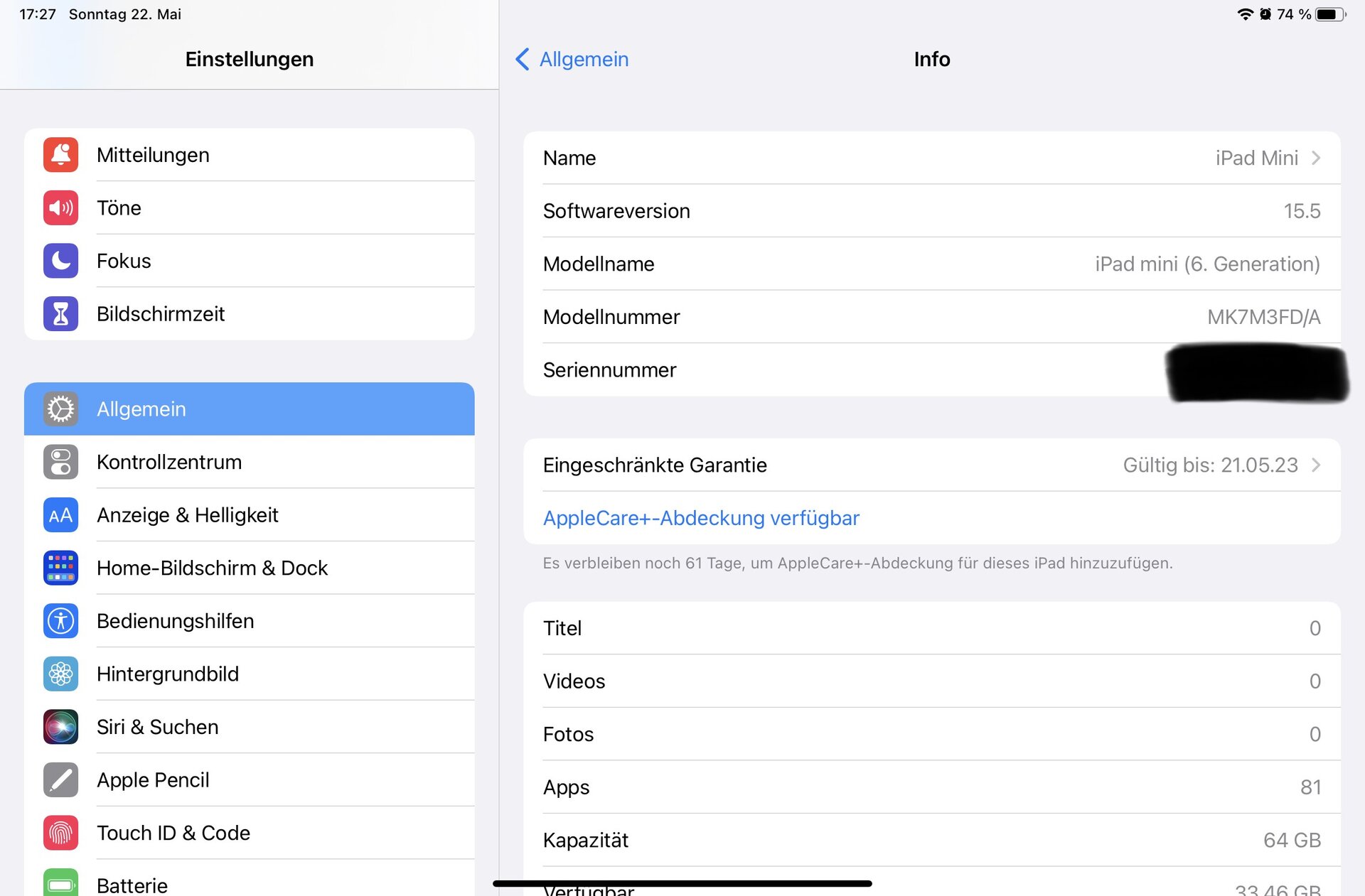This screenshot has height=896, width=1365.
Task: Tap the Anzeige & Helligkeit AA icon
Action: 60,514
